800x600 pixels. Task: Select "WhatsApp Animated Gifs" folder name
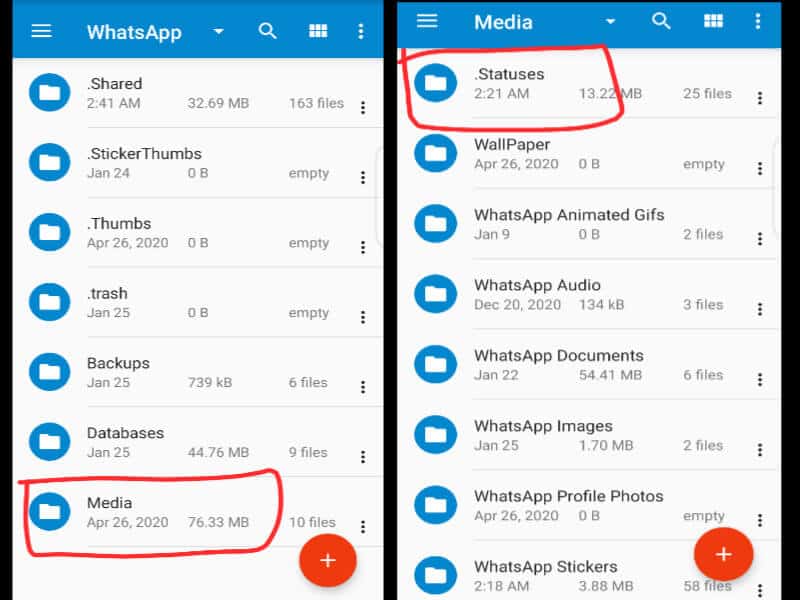click(x=569, y=215)
